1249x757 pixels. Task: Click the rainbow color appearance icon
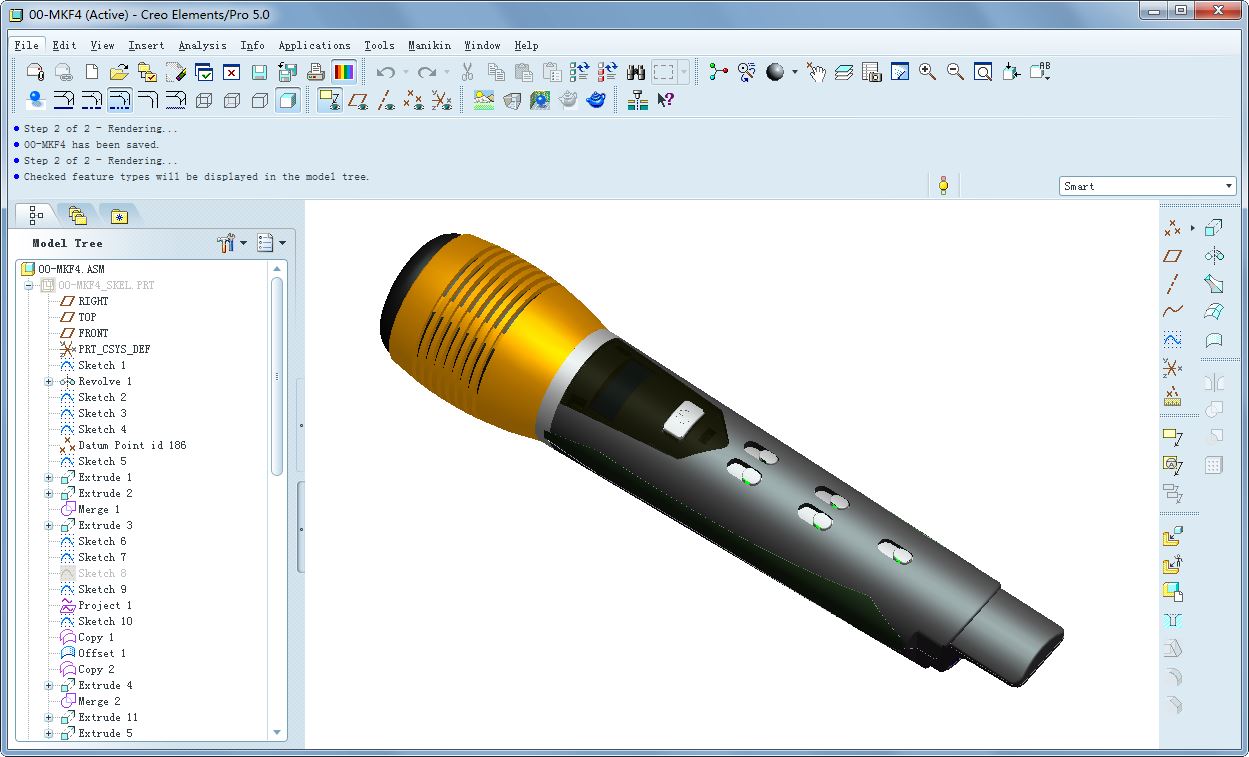pos(344,72)
